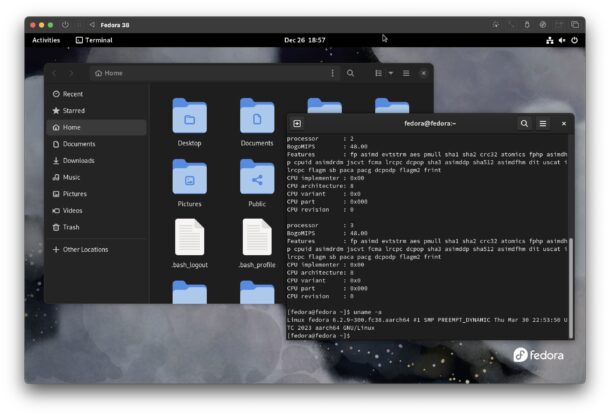The image size is (610, 416).
Task: Search in terminal using magnifier icon
Action: click(524, 123)
